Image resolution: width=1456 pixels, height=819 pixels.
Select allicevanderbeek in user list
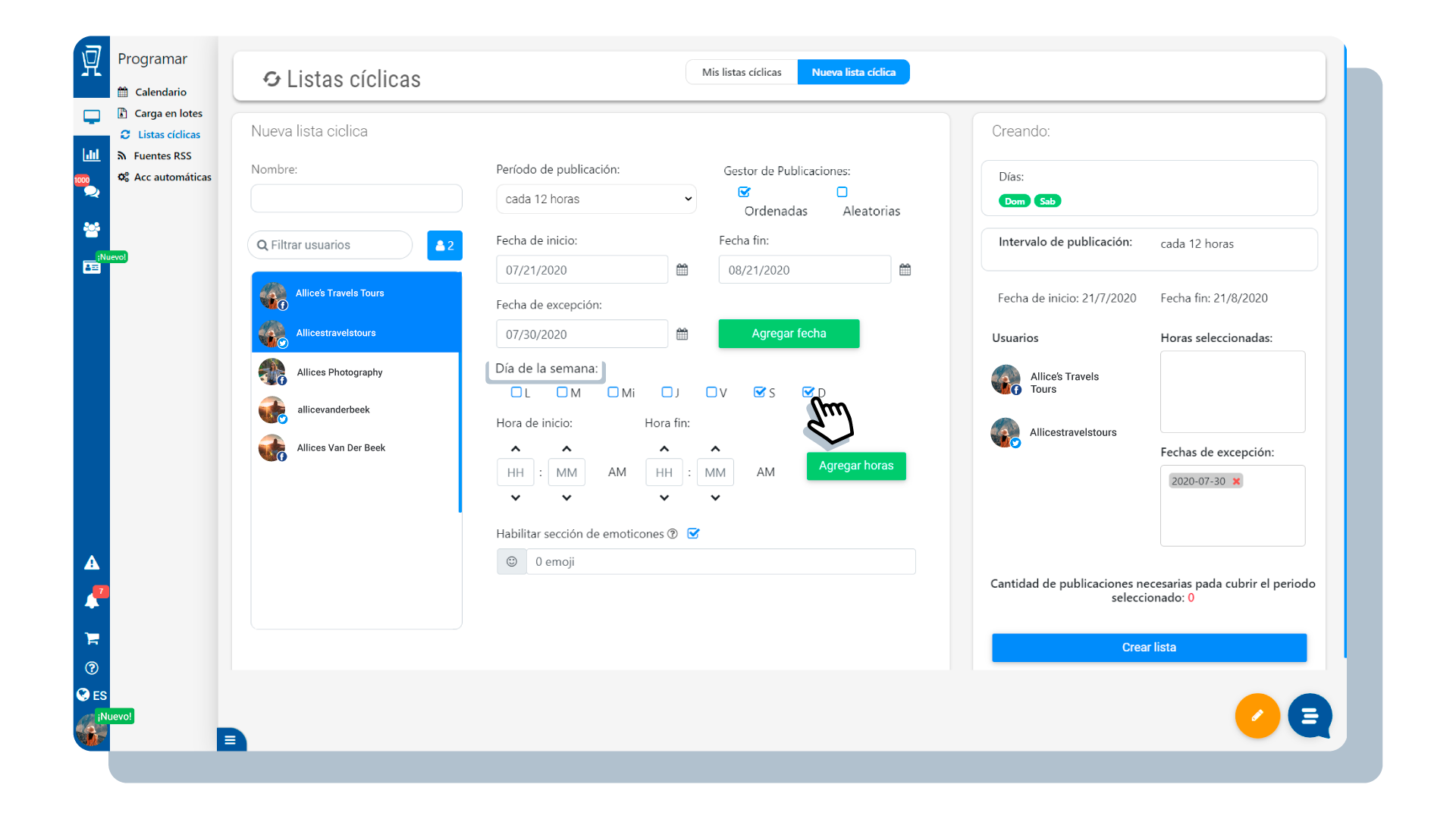[356, 409]
